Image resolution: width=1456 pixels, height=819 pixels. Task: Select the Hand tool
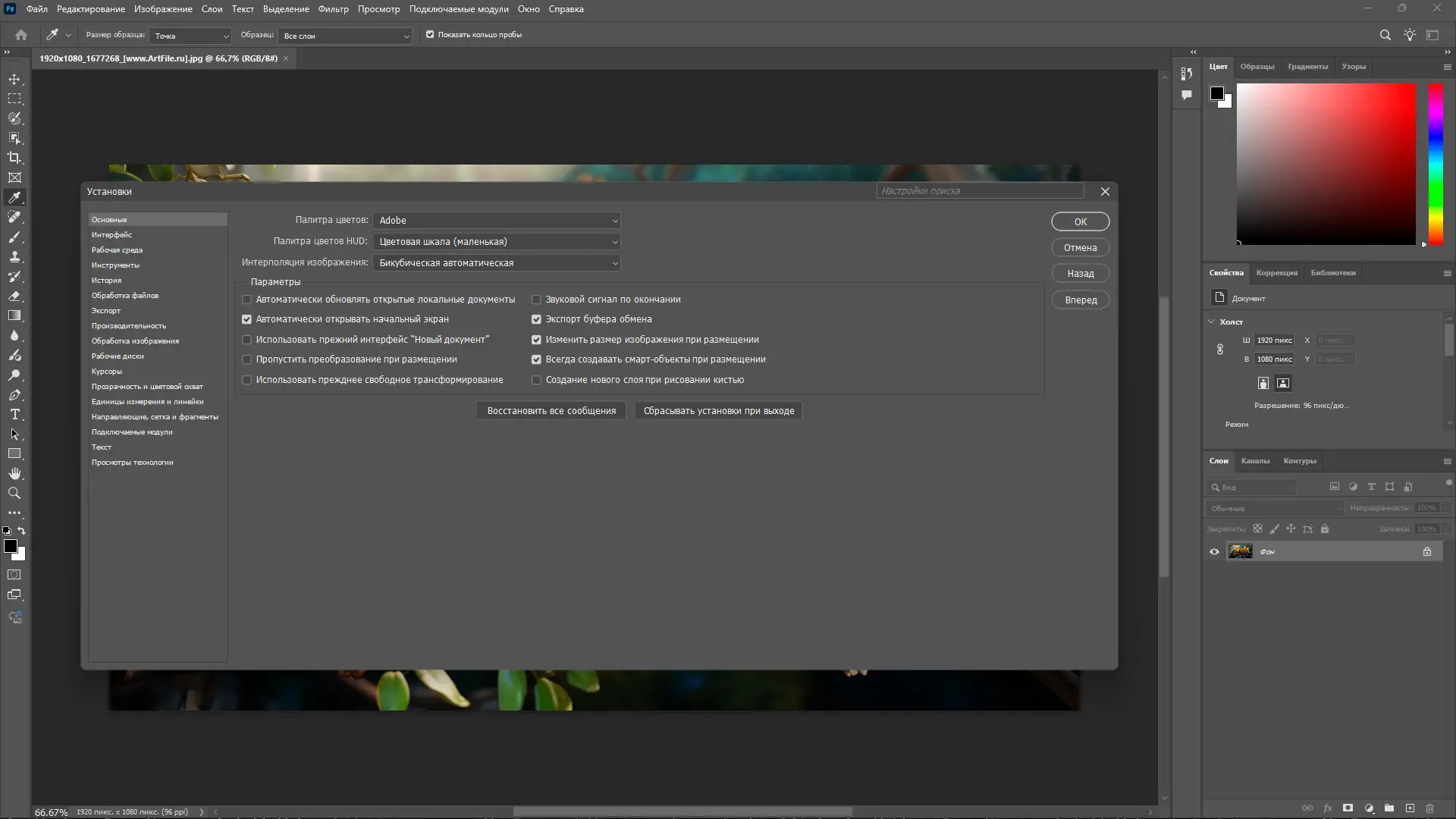[14, 473]
